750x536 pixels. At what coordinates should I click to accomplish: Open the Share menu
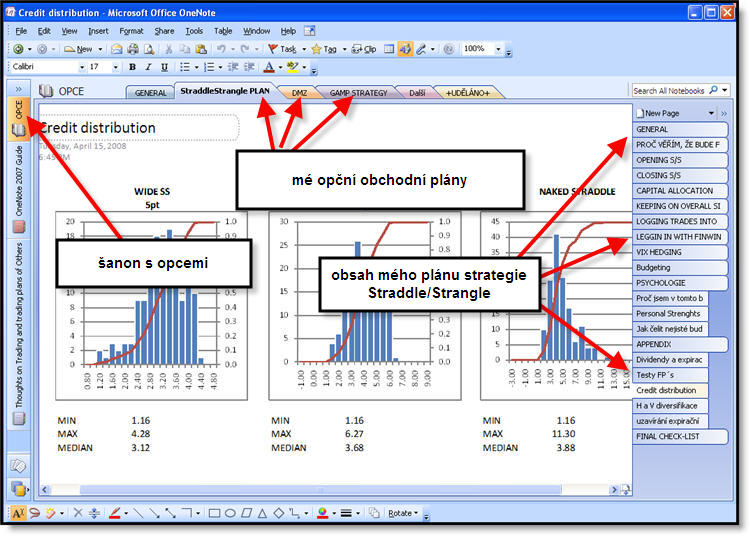pyautogui.click(x=164, y=31)
